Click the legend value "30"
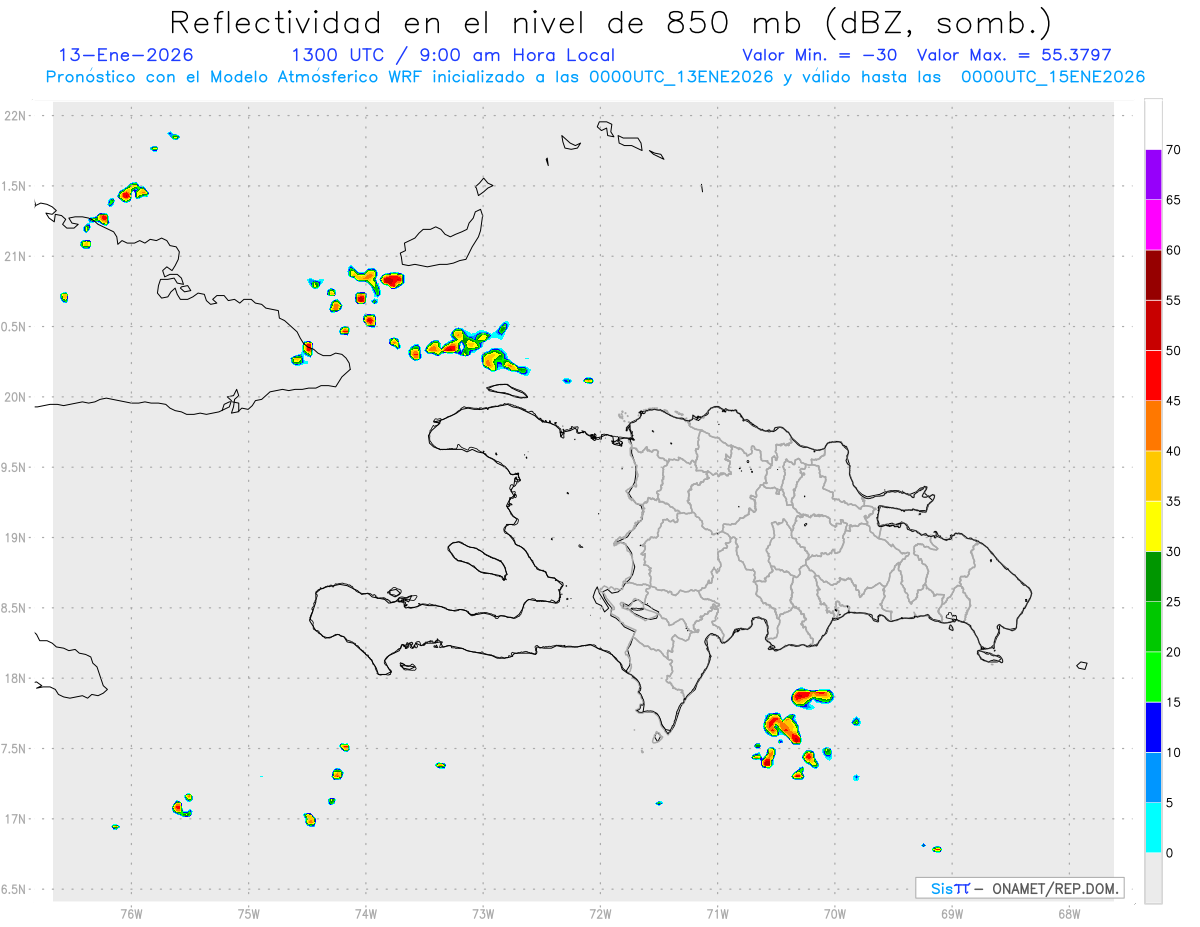The height and width of the screenshot is (927, 1200). tap(1174, 551)
